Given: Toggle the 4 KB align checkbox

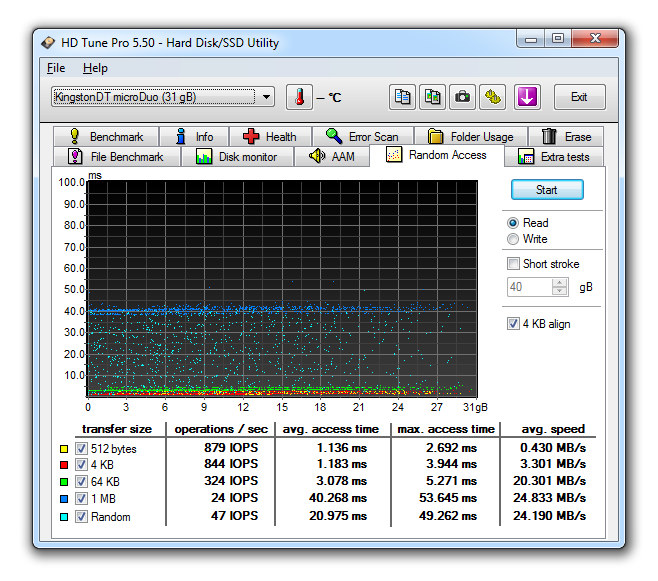Looking at the screenshot, I should (513, 323).
